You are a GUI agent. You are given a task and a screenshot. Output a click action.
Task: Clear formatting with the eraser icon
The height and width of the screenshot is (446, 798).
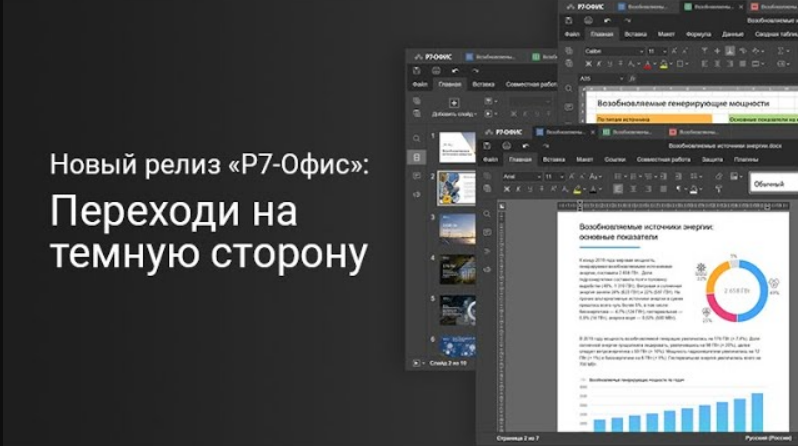[x=719, y=176]
